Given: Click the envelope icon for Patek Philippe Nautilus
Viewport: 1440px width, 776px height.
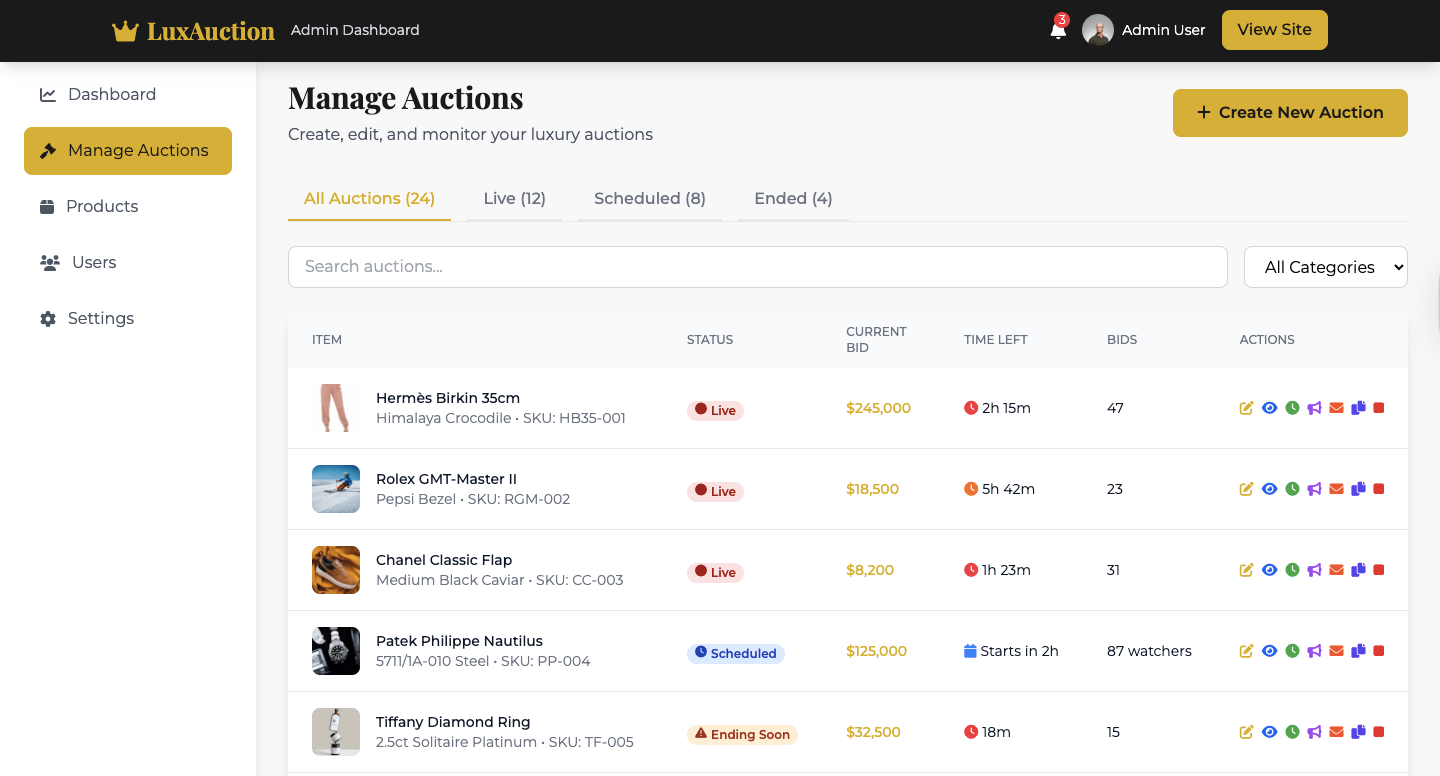Looking at the screenshot, I should click(1336, 651).
